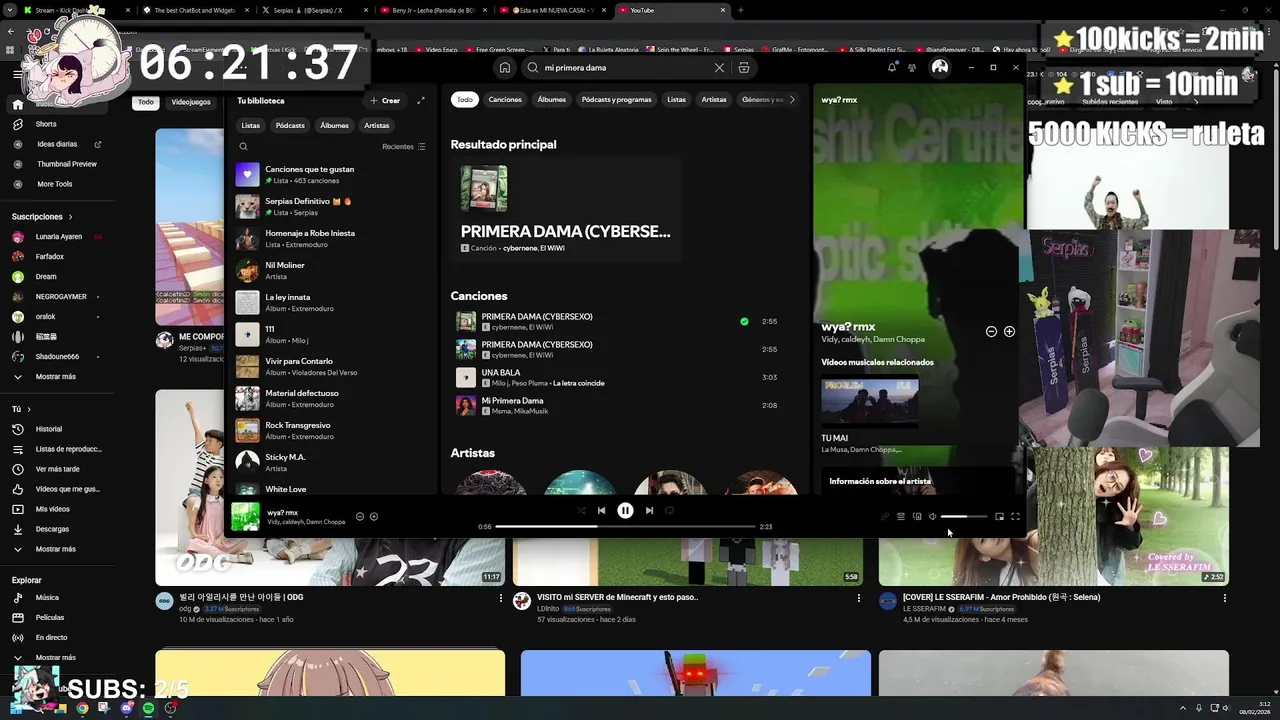Select Todo search results tab in Spotify
Screen dimensions: 1280x720
(465, 100)
